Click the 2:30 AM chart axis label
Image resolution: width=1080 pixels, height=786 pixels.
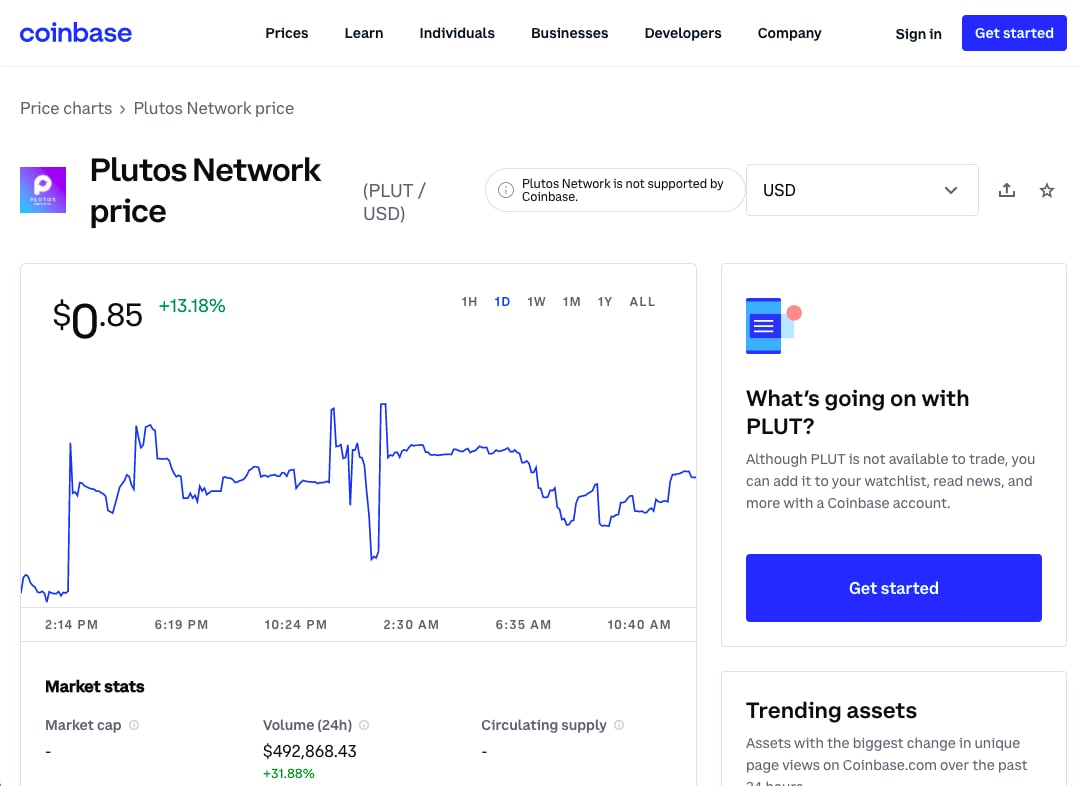click(411, 625)
